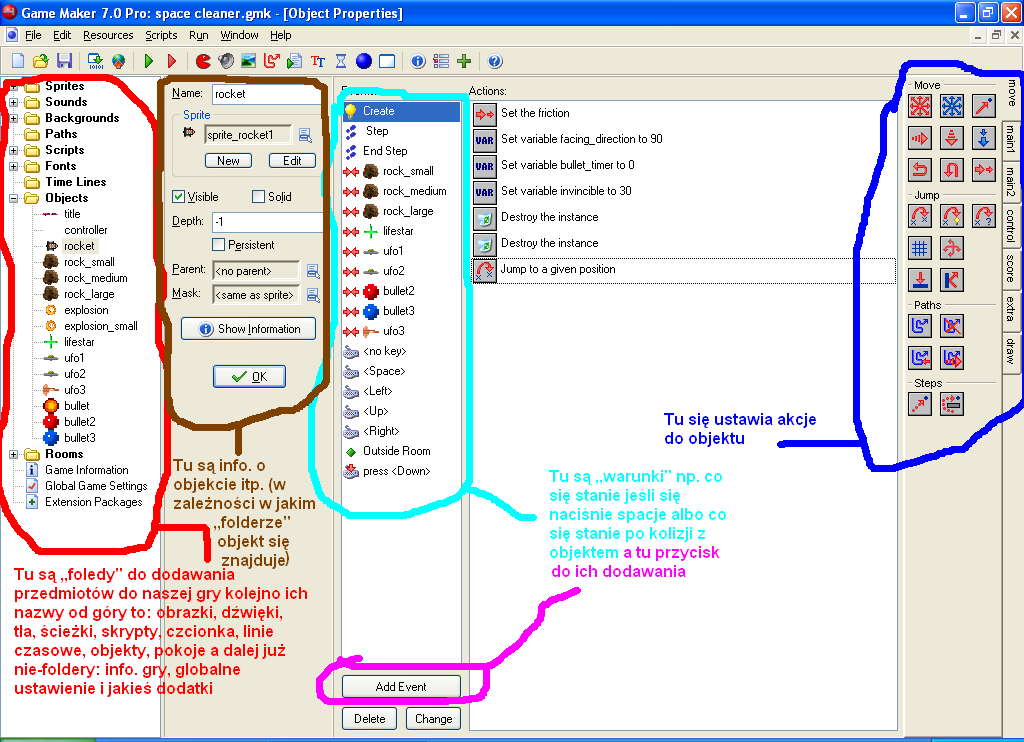Click the Create sprite Pacman icon
Viewport: 1024px width, 742px height.
(x=203, y=61)
